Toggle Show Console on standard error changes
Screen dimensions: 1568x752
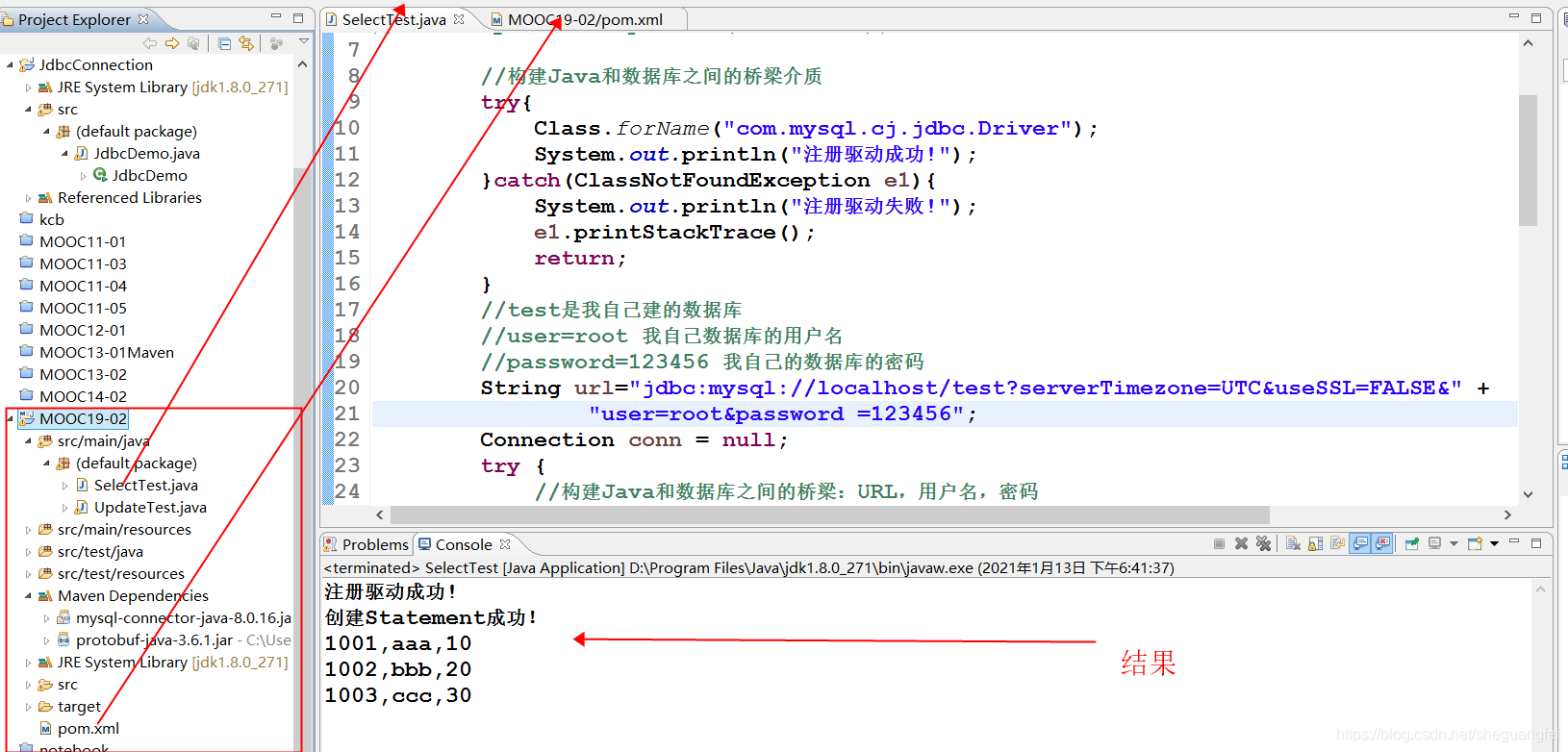[1382, 544]
